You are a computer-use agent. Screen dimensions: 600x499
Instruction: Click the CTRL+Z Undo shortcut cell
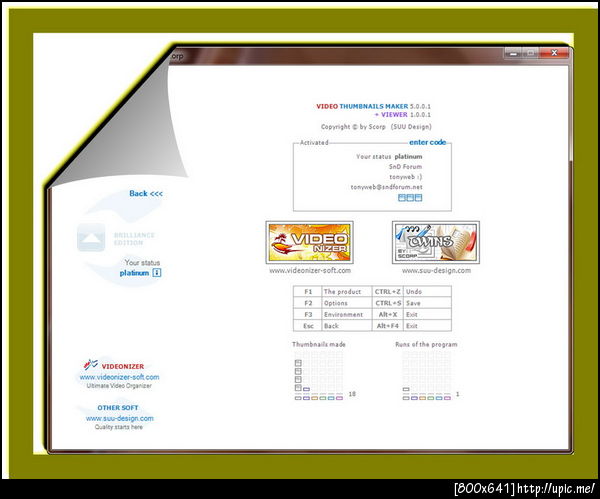[412, 292]
